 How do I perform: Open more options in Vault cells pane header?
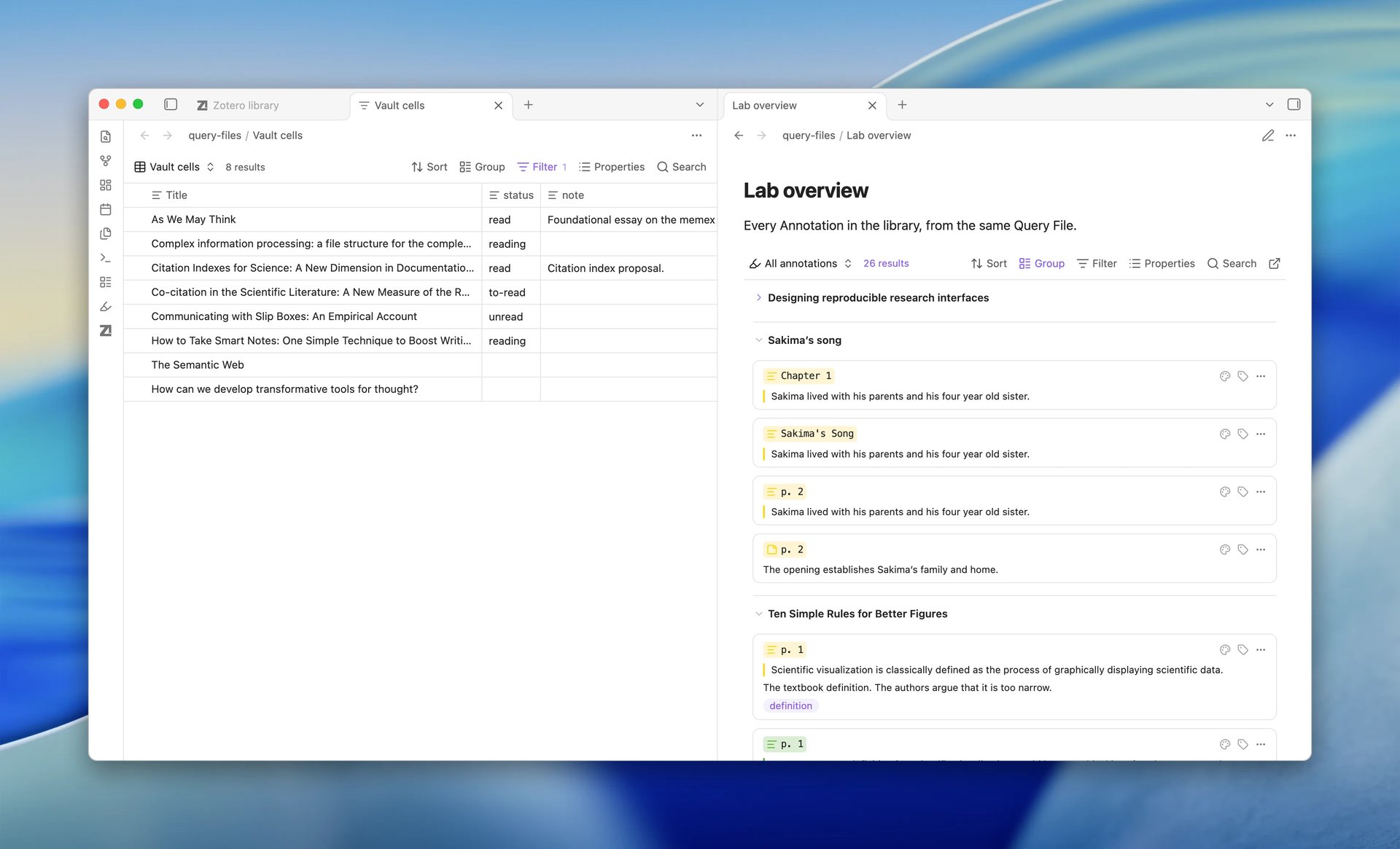click(x=696, y=136)
